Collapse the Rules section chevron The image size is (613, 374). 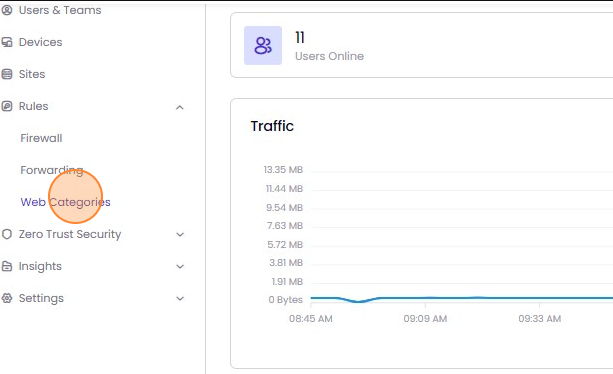pos(180,107)
